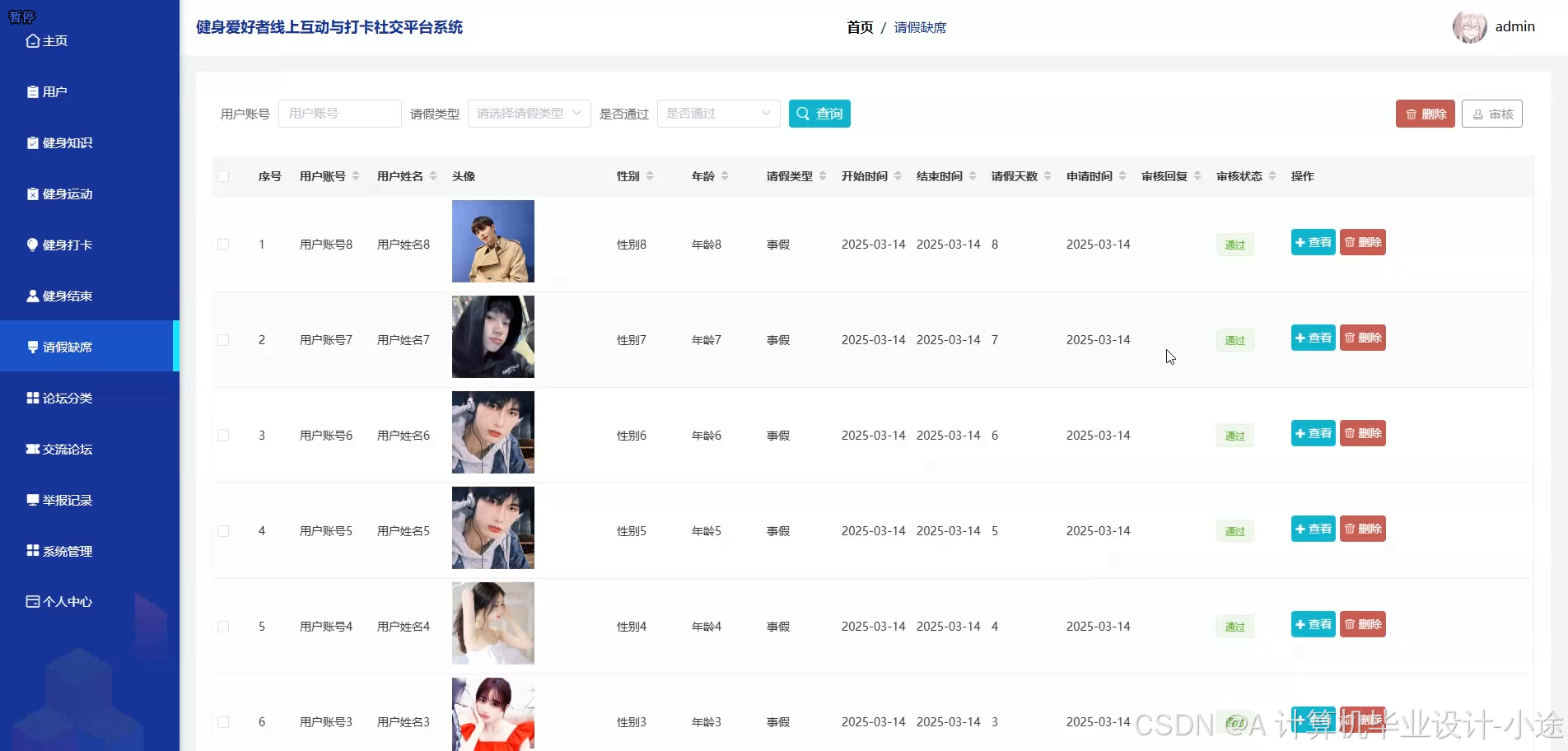The height and width of the screenshot is (751, 1568).
Task: Check the checkbox for 用户账号4 row
Action: click(x=223, y=626)
